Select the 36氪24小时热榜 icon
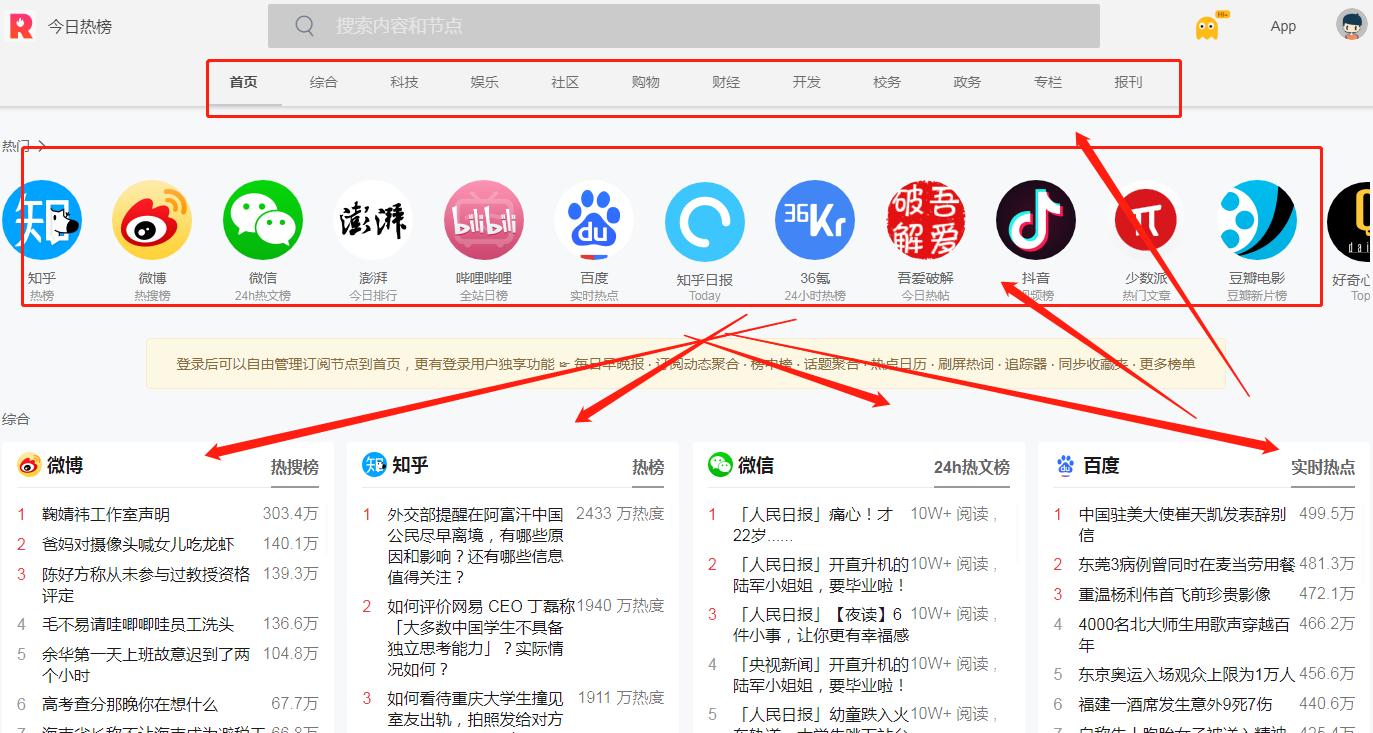 (x=815, y=220)
